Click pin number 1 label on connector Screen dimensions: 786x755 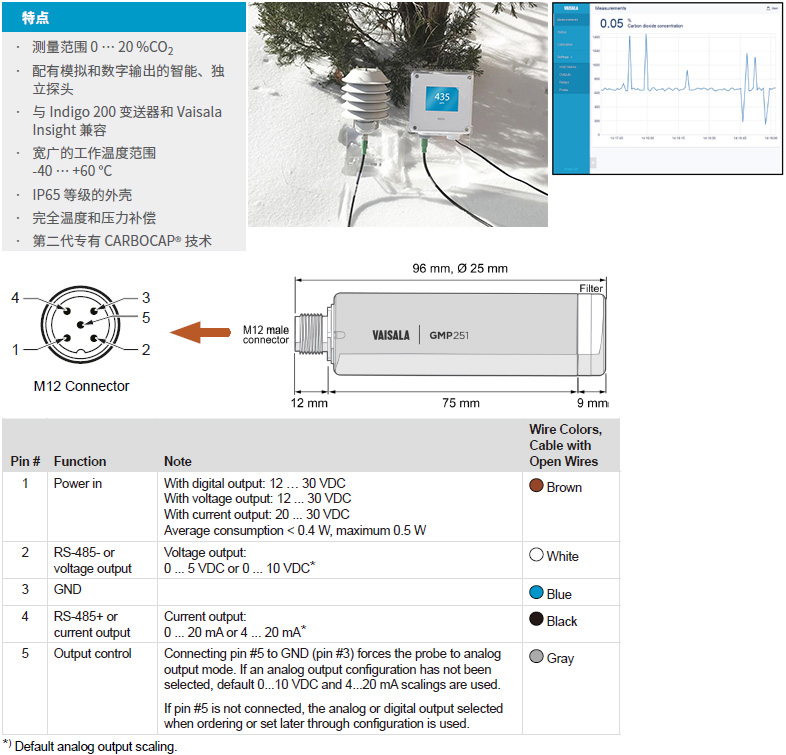[x=15, y=349]
